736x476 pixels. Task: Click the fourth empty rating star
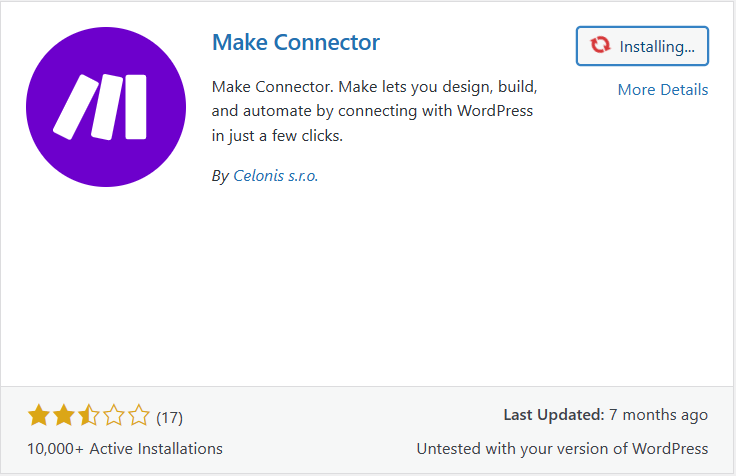[114, 415]
